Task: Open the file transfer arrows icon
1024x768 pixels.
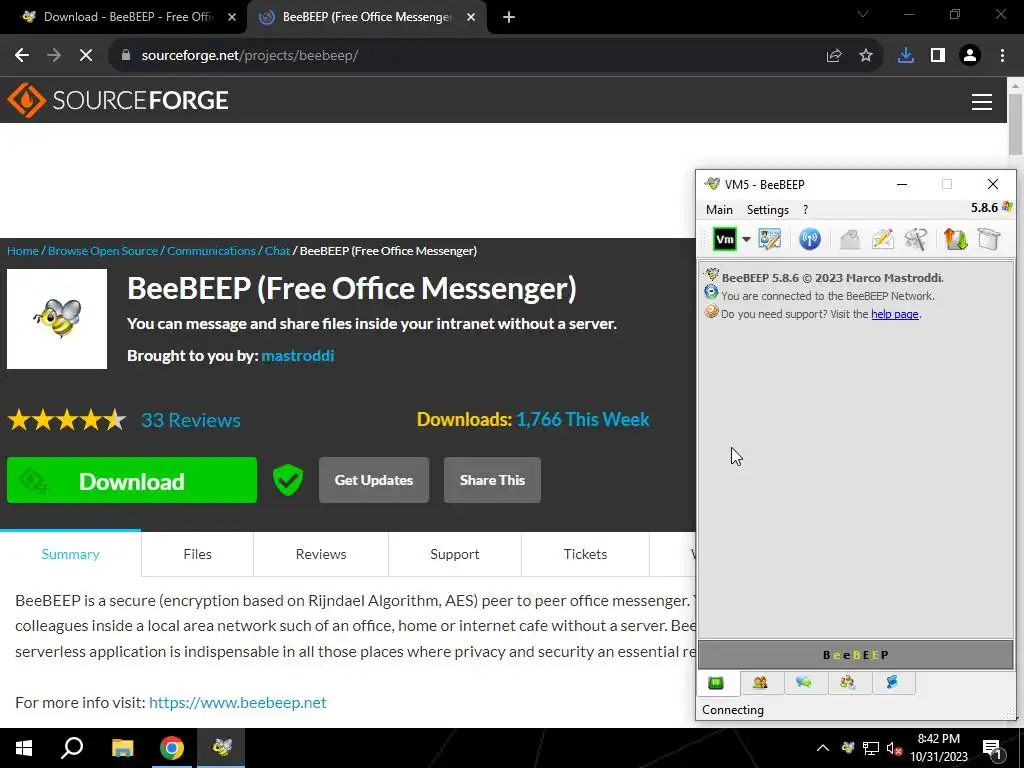Action: (955, 239)
